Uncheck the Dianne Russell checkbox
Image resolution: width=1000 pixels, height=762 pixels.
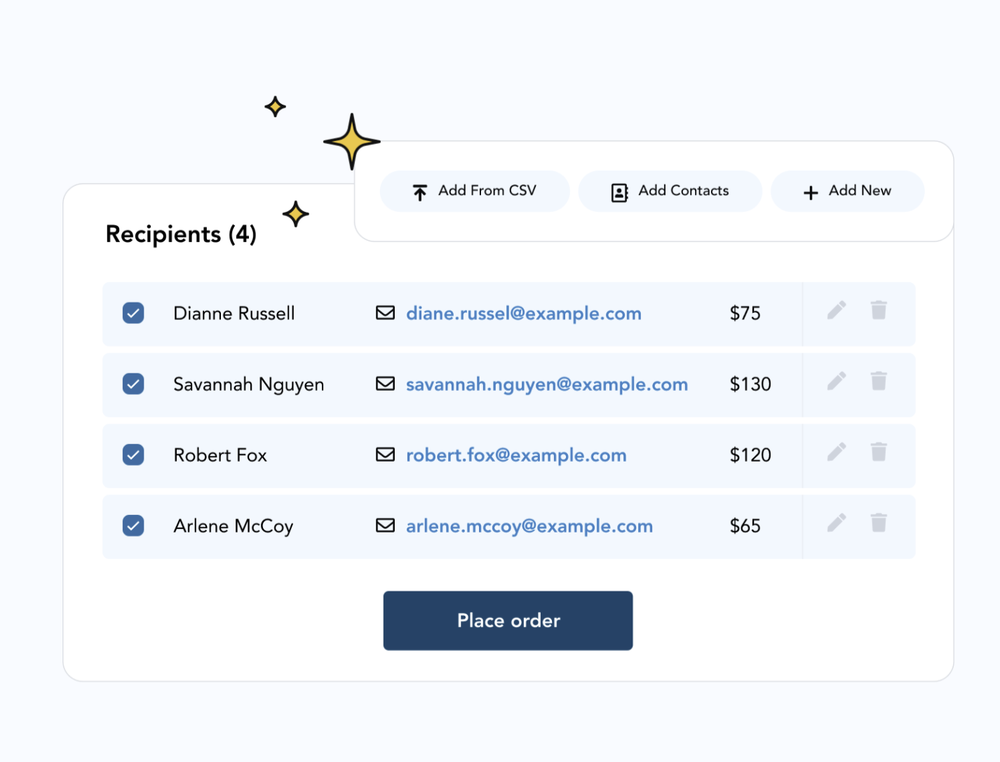click(133, 313)
